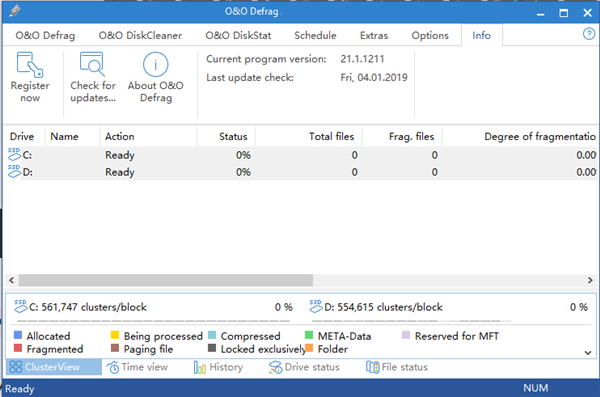The width and height of the screenshot is (600, 397).
Task: Open Check for updates
Action: click(x=92, y=77)
